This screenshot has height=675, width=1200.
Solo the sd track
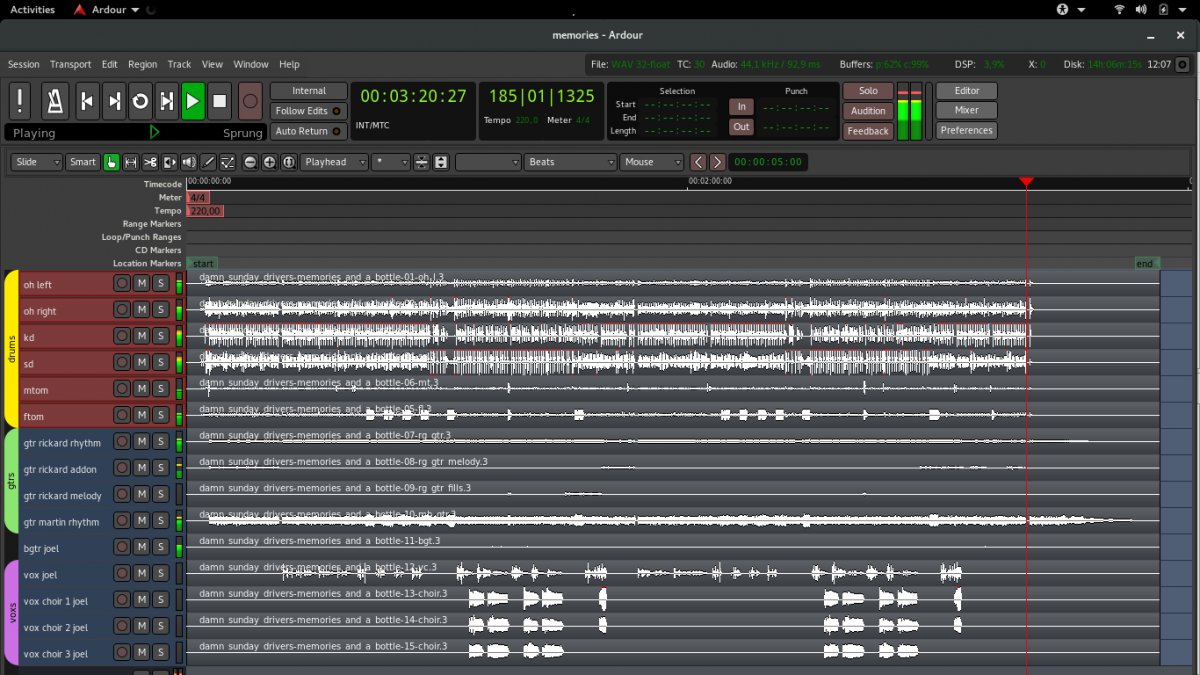pos(159,362)
